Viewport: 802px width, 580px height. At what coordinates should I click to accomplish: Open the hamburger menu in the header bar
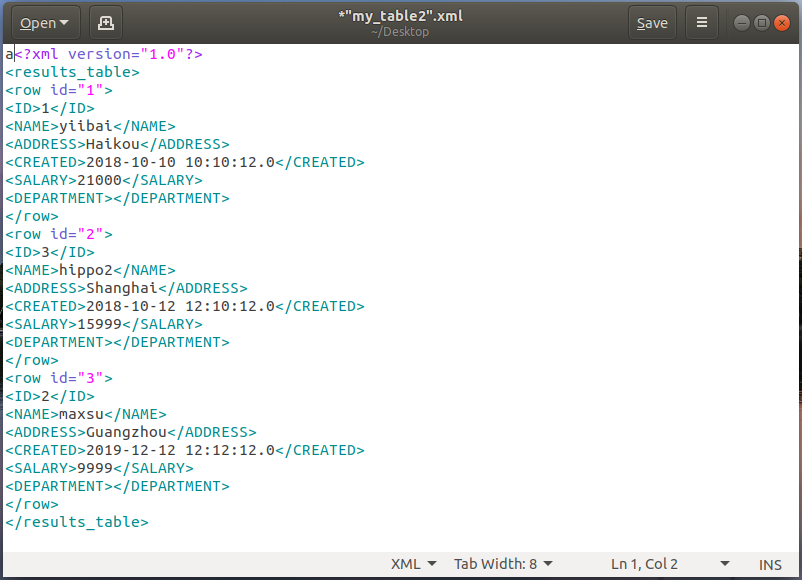pyautogui.click(x=702, y=22)
